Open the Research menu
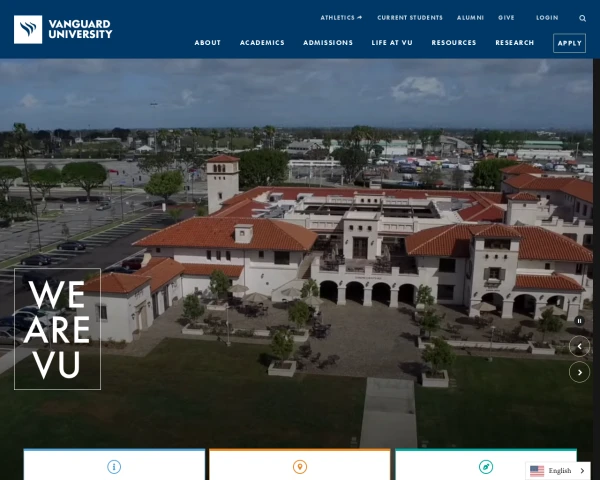The width and height of the screenshot is (600, 480). pyautogui.click(x=515, y=42)
